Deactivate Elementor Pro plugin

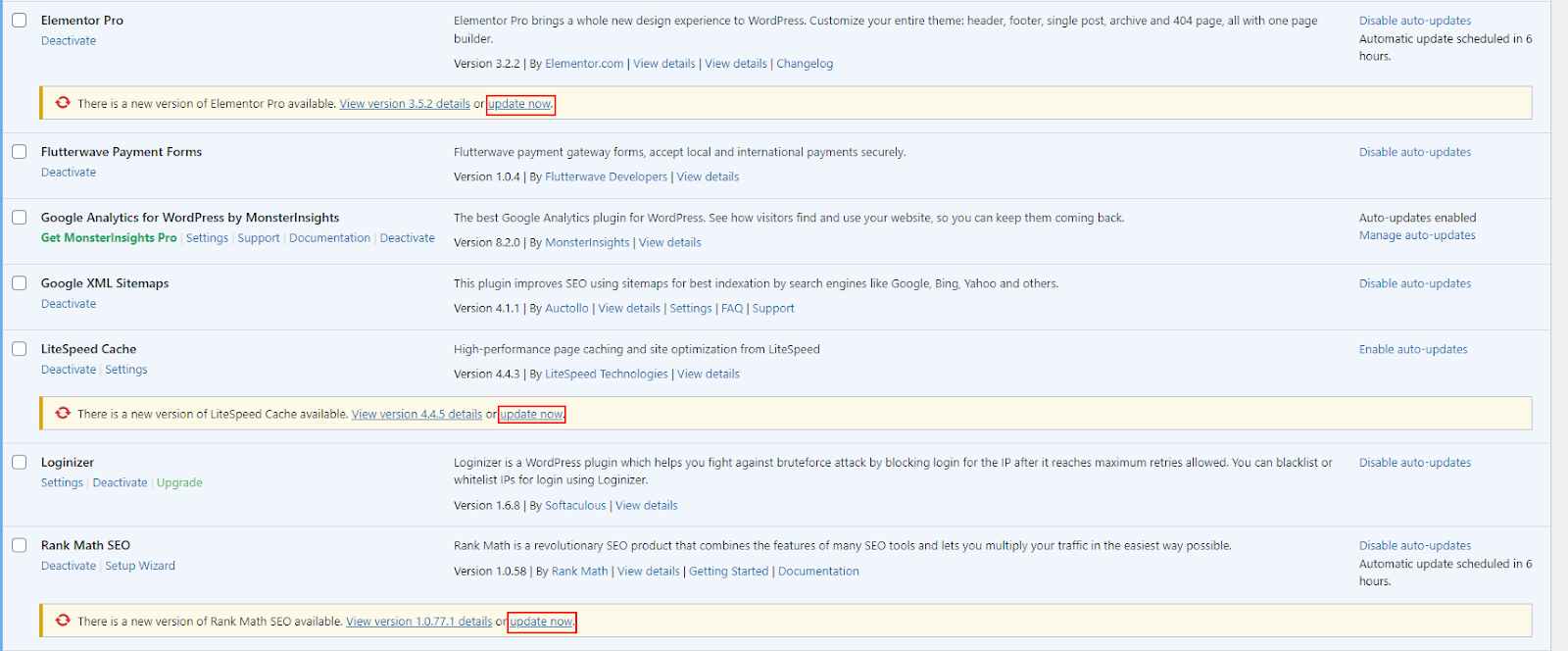click(69, 41)
